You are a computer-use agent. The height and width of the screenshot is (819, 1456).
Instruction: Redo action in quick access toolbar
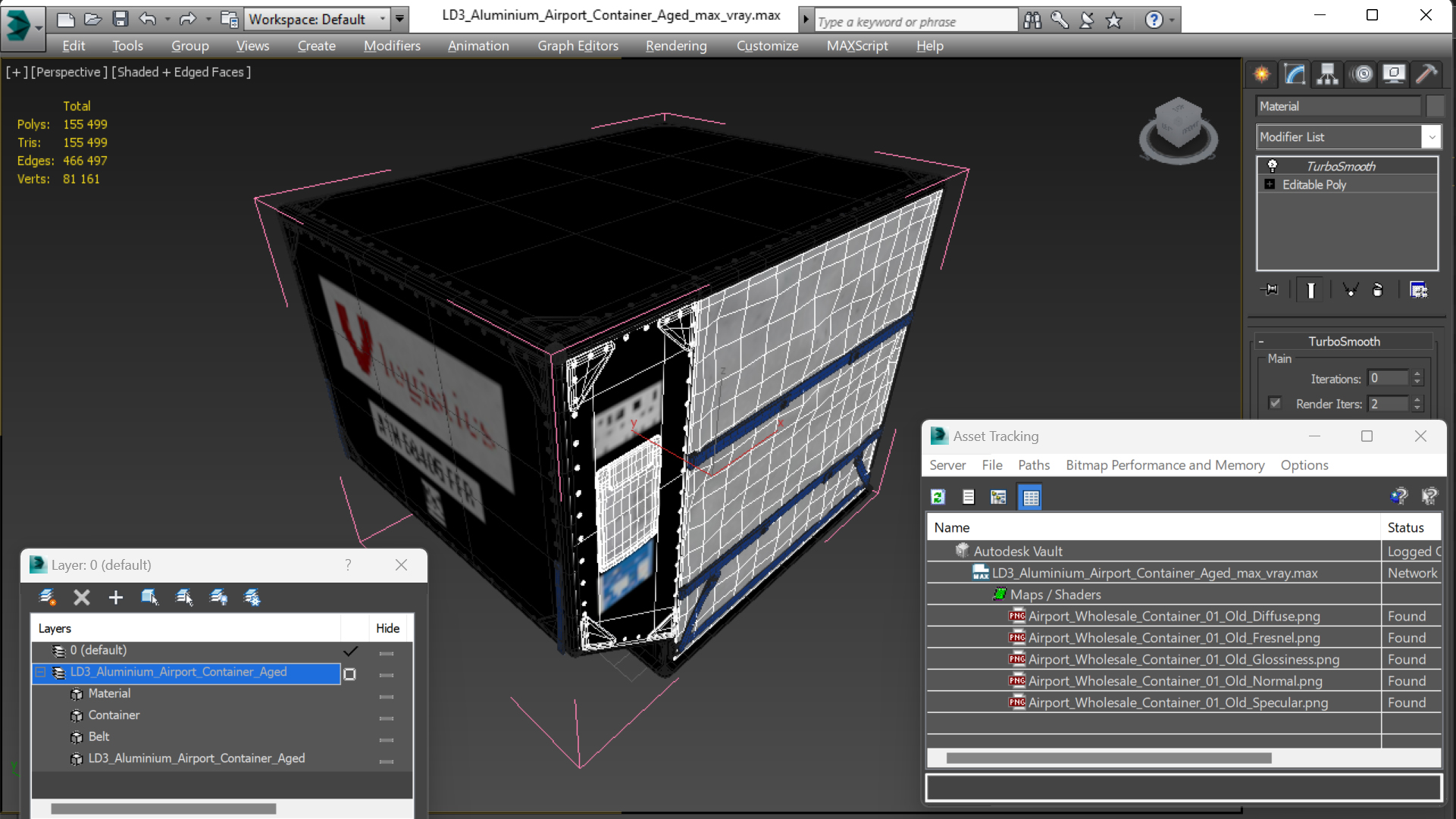click(x=186, y=19)
